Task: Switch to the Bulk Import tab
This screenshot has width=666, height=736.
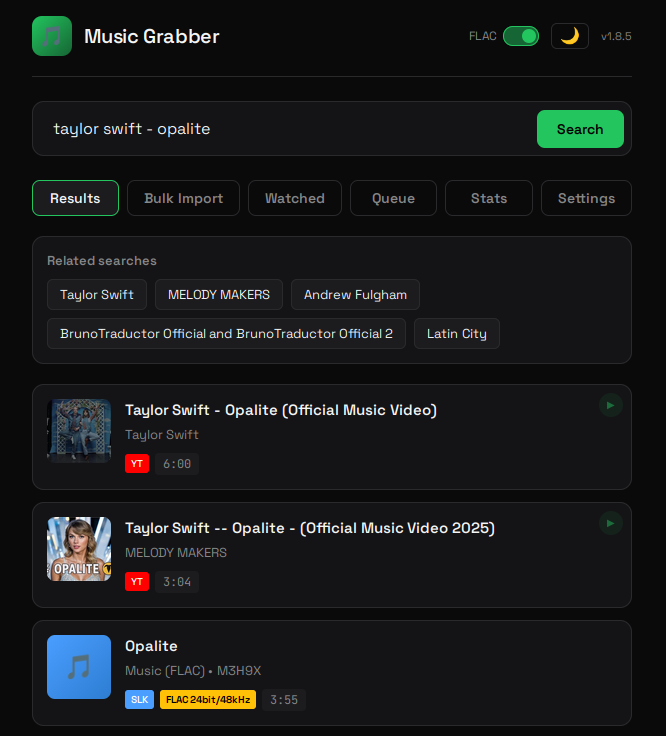Action: click(x=183, y=198)
